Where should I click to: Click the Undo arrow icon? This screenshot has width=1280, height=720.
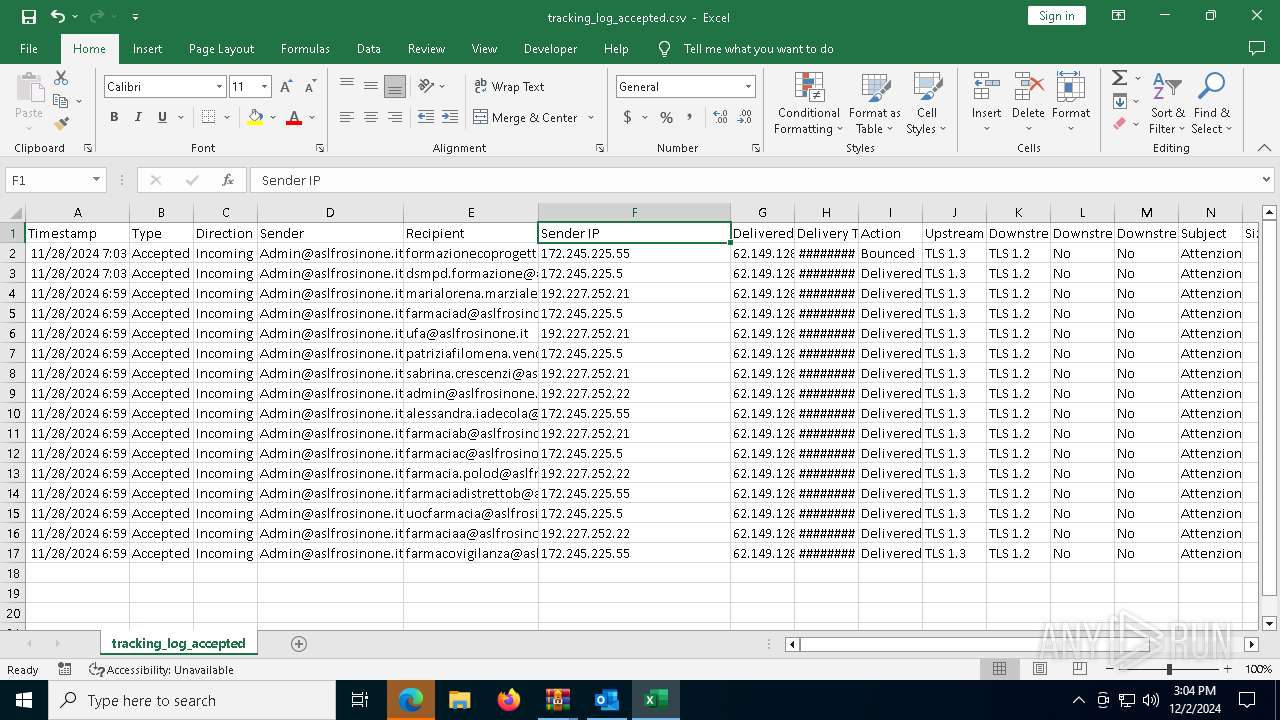coord(57,16)
